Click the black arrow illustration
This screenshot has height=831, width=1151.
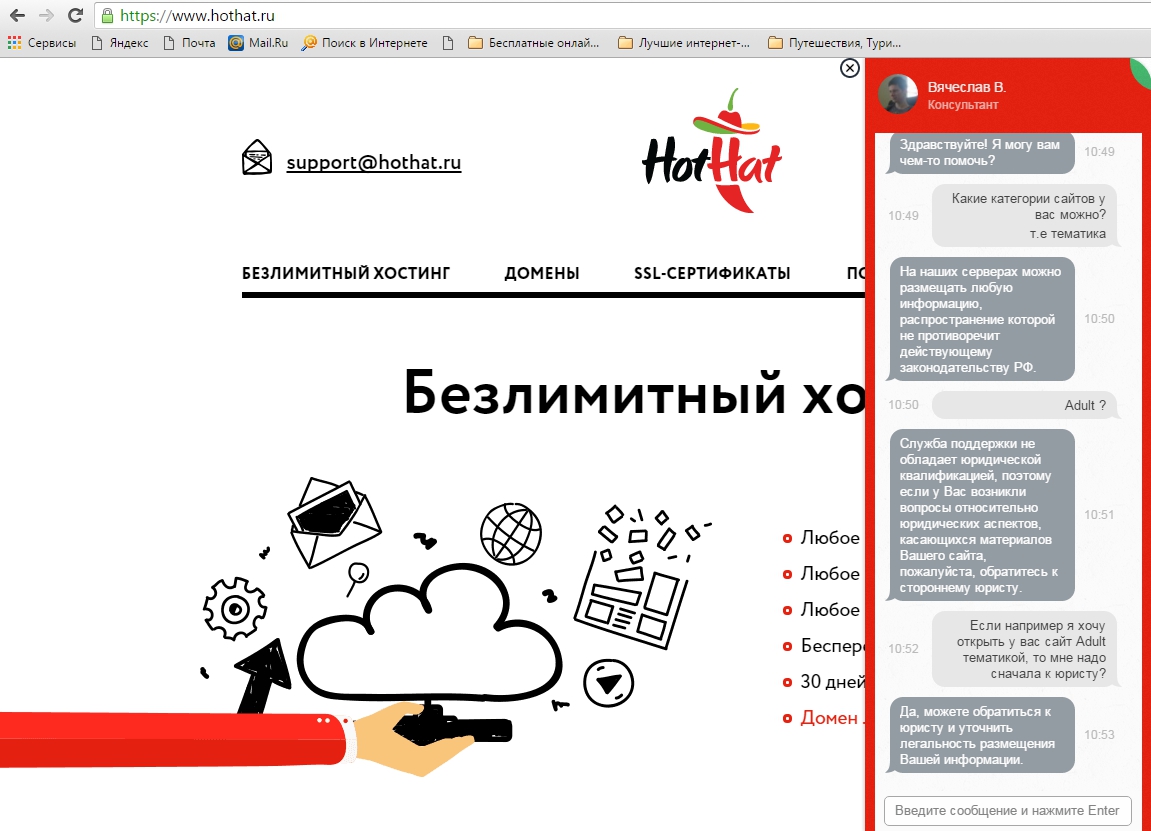coord(263,675)
